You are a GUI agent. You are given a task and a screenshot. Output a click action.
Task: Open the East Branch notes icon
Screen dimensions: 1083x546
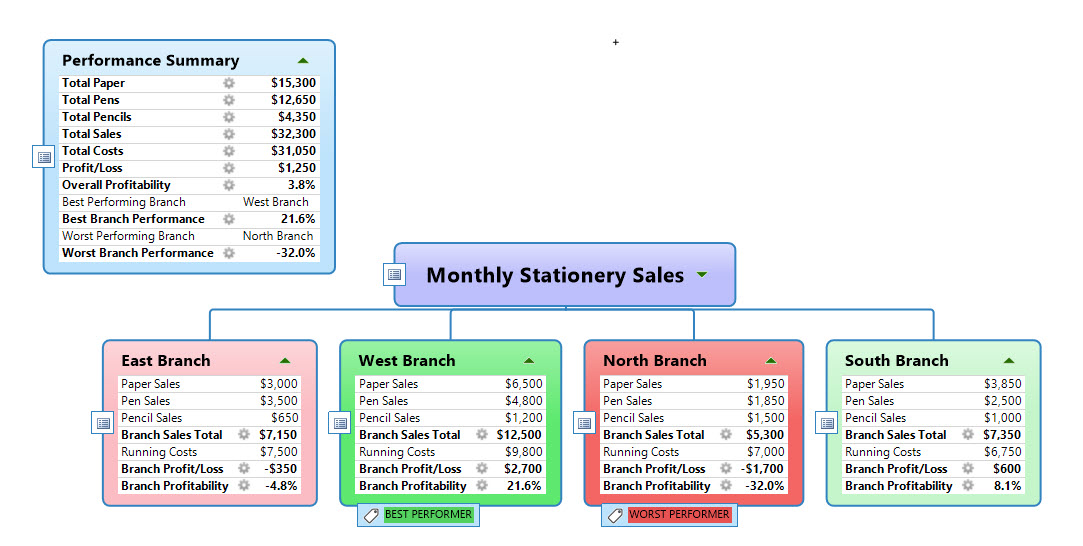point(103,423)
